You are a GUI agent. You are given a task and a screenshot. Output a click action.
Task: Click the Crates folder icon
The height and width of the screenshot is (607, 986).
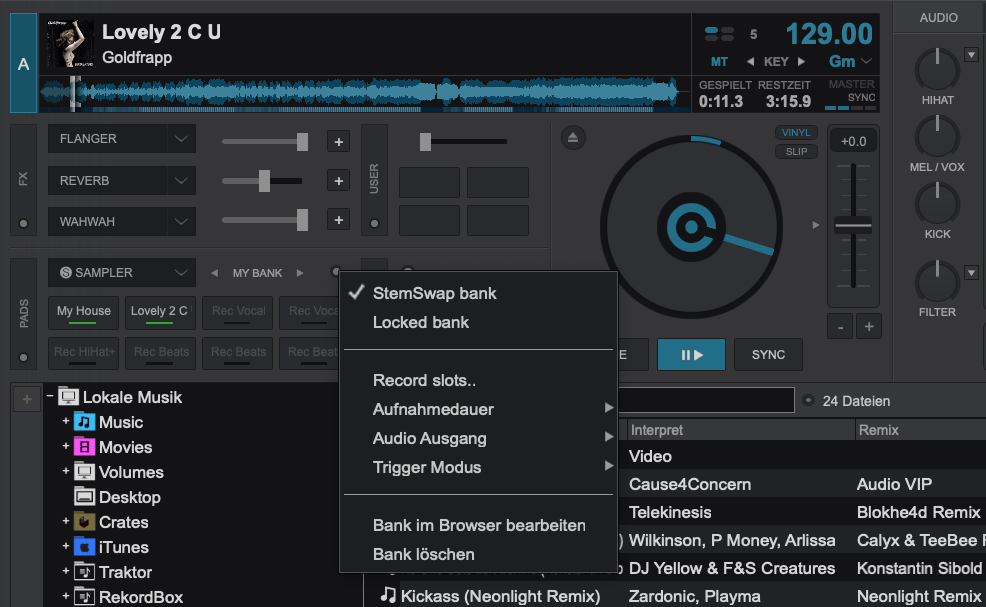85,522
